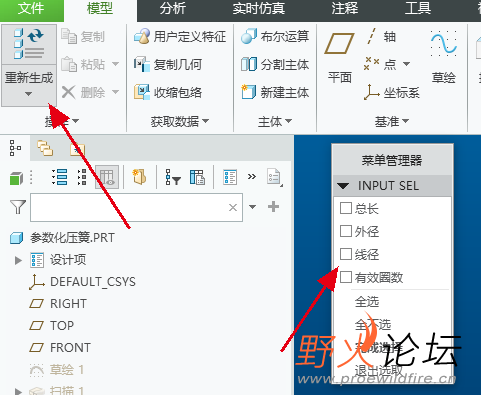Image resolution: width=481 pixels, height=395 pixels.
Task: Open the 粘贴 dropdown arrow
Action: click(115, 64)
